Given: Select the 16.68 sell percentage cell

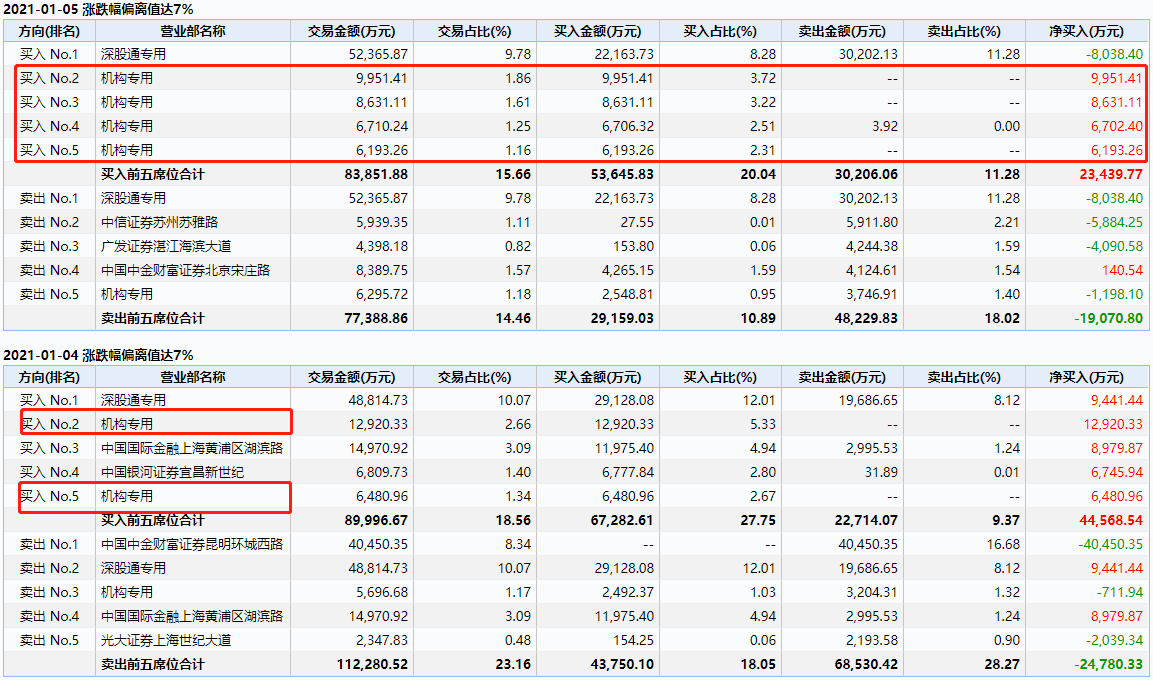Looking at the screenshot, I should click(1004, 544).
